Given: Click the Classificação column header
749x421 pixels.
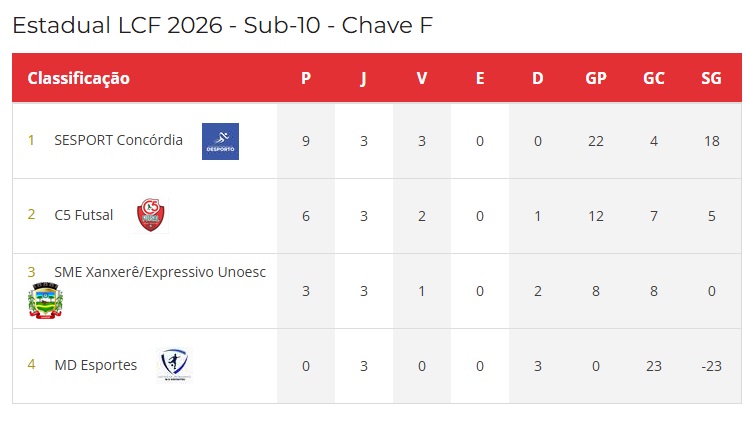Looking at the screenshot, I should pos(78,78).
